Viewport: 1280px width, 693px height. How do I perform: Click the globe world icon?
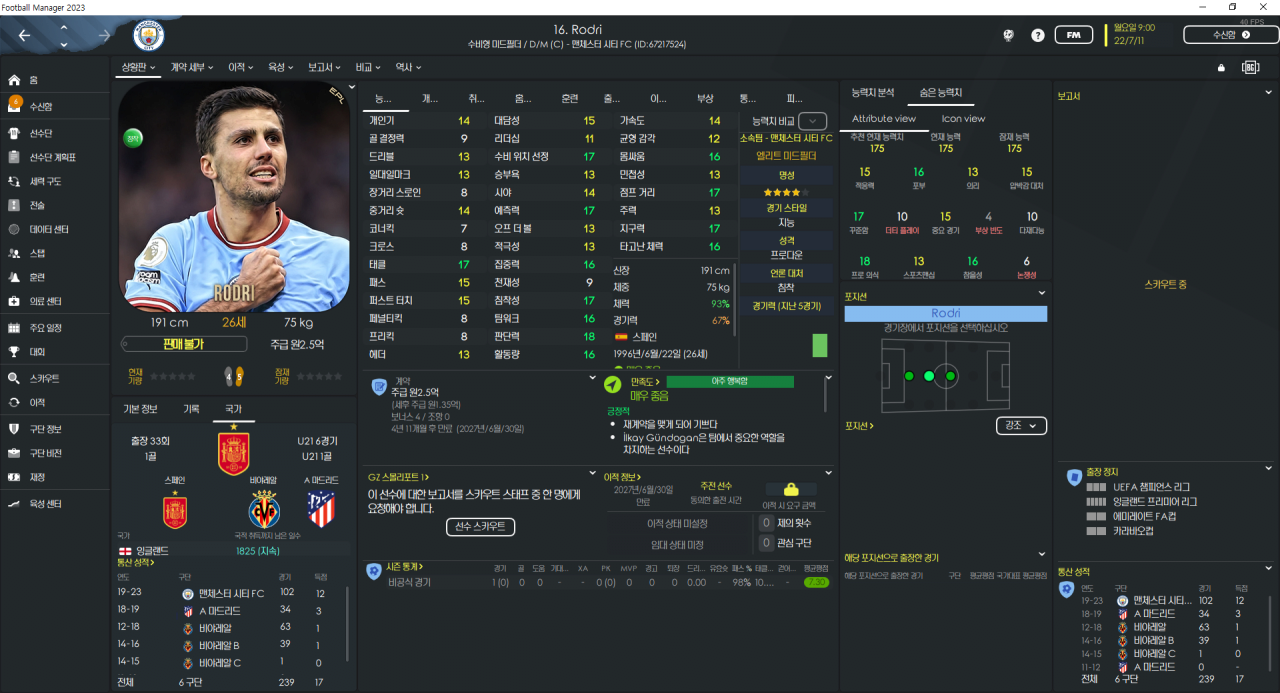1009,35
